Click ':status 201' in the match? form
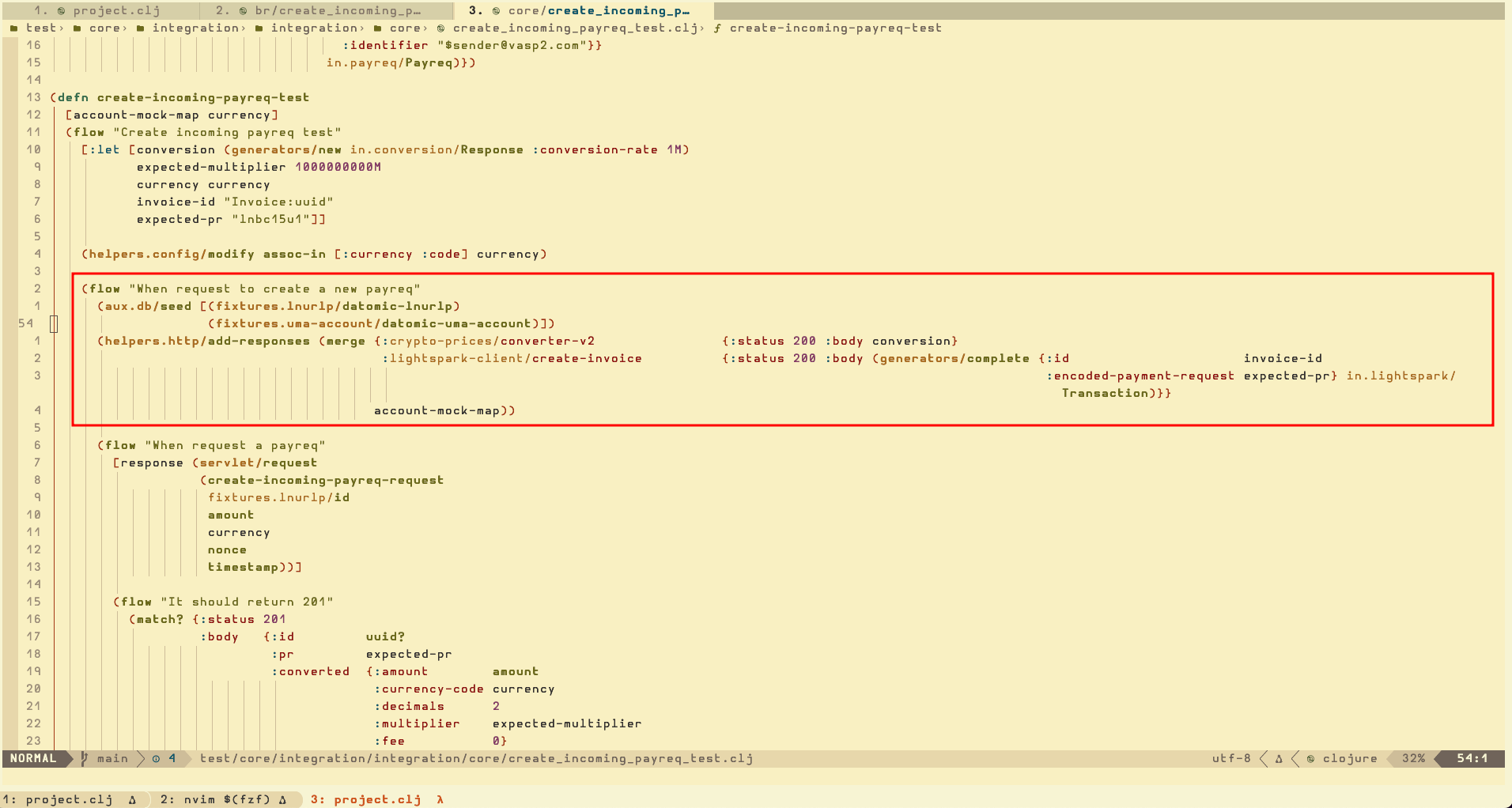 pyautogui.click(x=243, y=620)
